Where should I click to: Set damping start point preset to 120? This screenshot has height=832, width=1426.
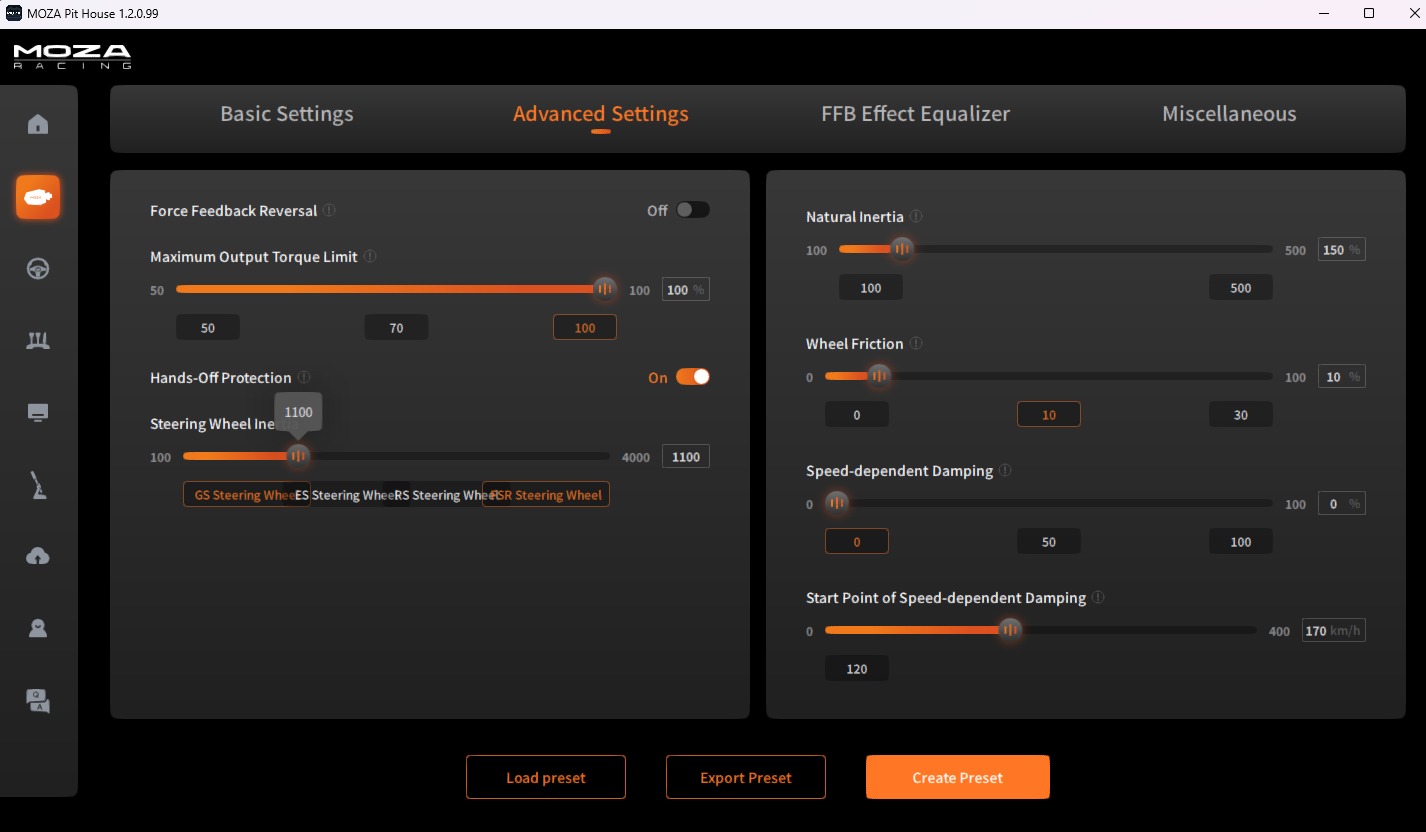coord(857,669)
